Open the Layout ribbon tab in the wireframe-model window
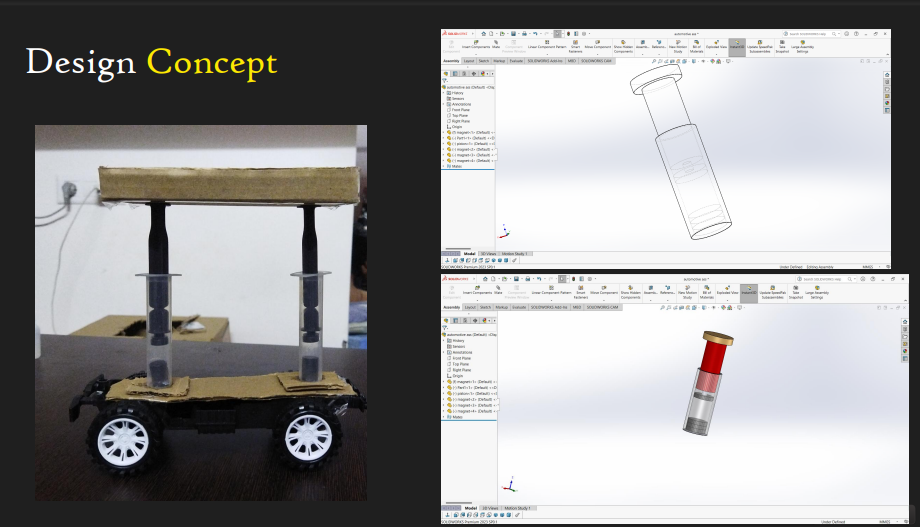Image resolution: width=920 pixels, height=527 pixels. (469, 61)
